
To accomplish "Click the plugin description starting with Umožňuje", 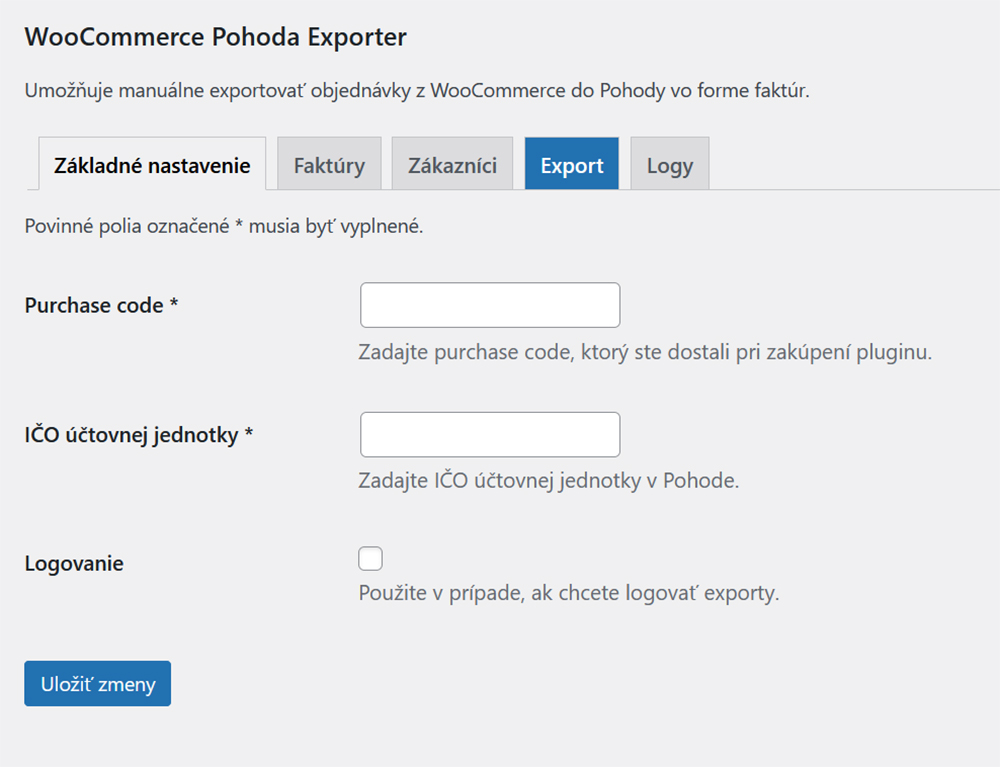I will pos(416,91).
